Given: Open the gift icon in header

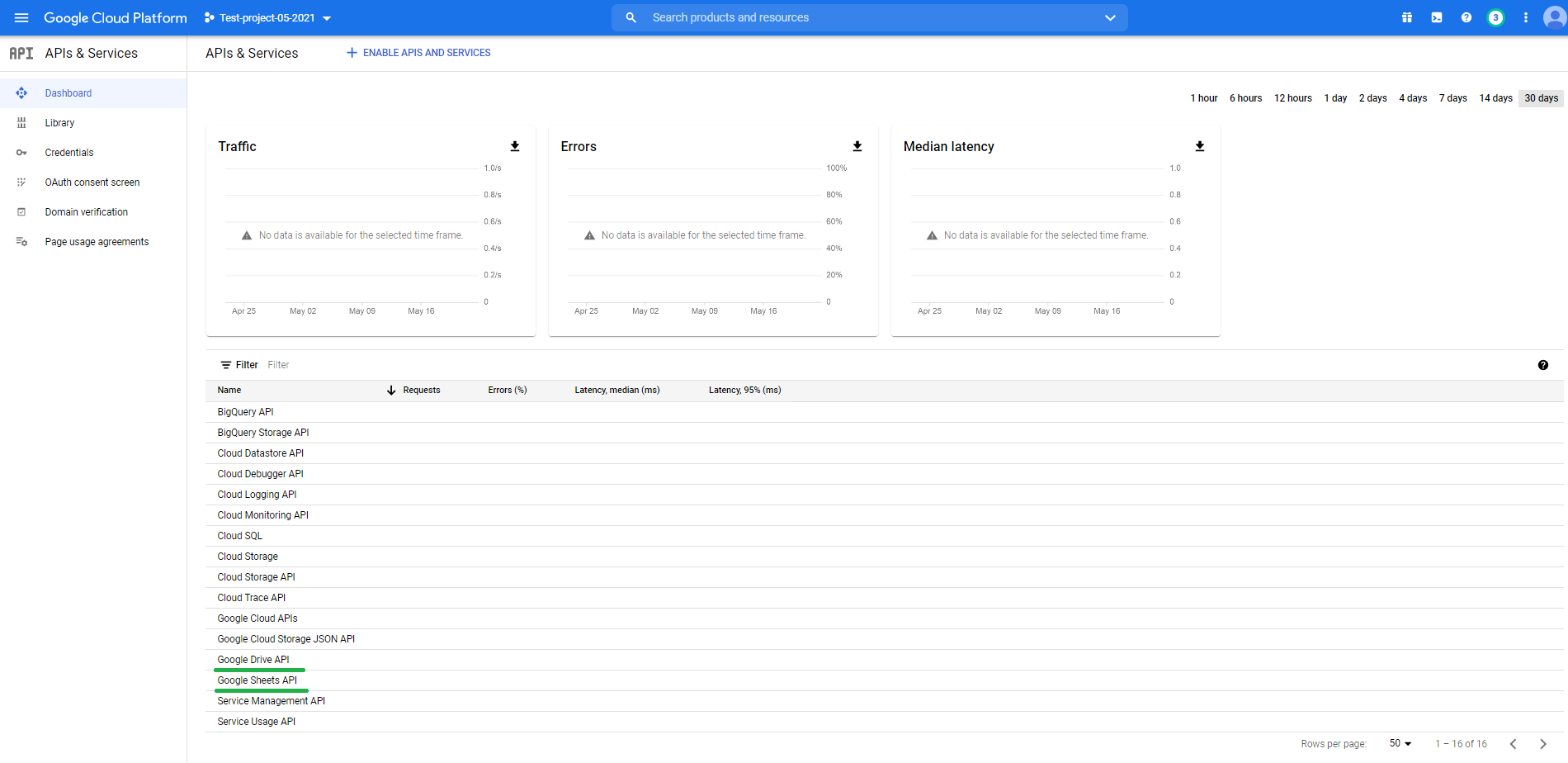Looking at the screenshot, I should pyautogui.click(x=1407, y=17).
